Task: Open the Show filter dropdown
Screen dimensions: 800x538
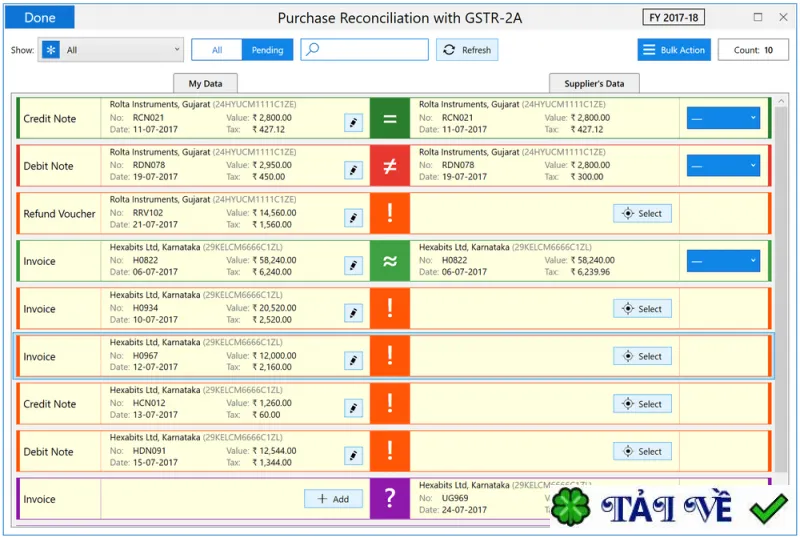Action: point(111,50)
